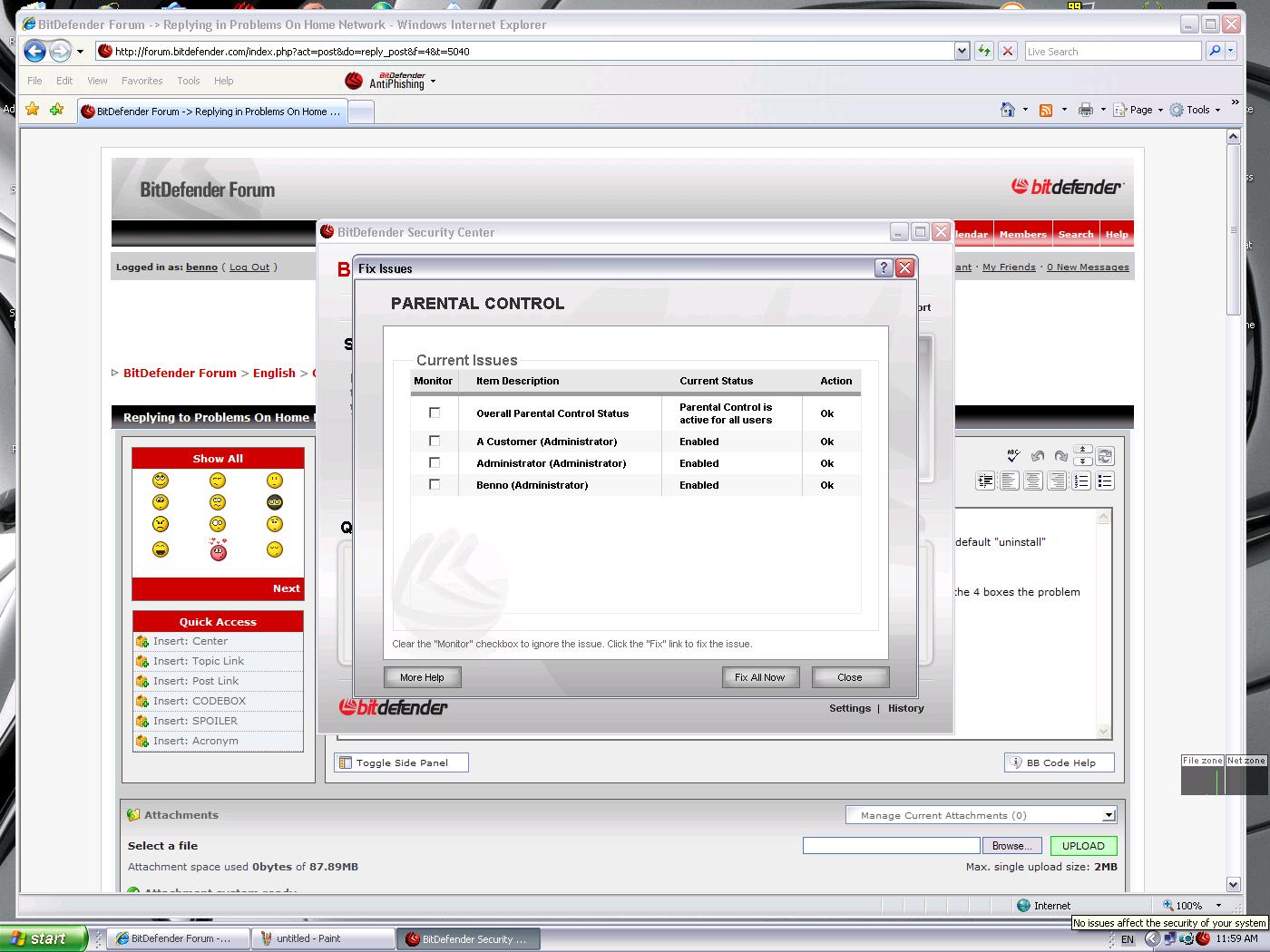
Task: Align text right in the post editor
Action: point(1057,481)
